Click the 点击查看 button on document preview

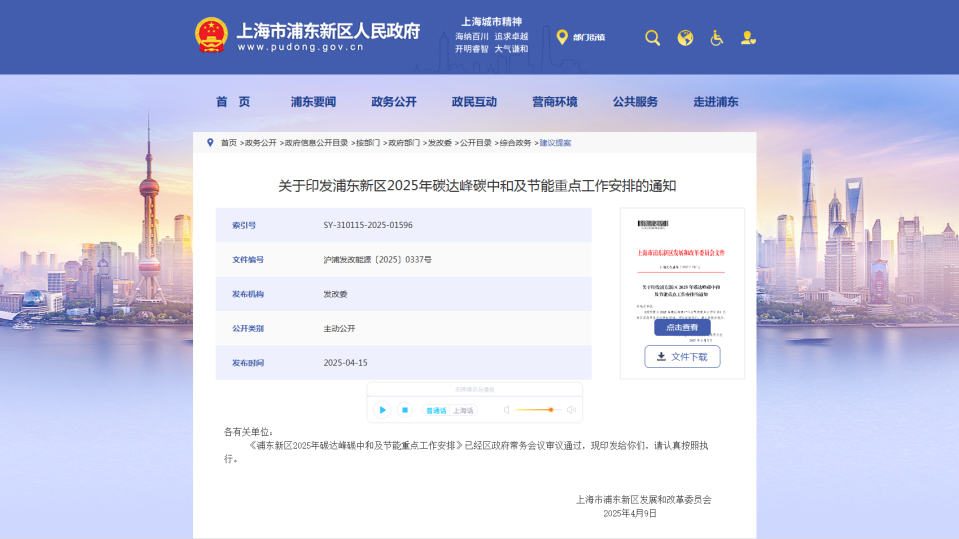coord(682,327)
